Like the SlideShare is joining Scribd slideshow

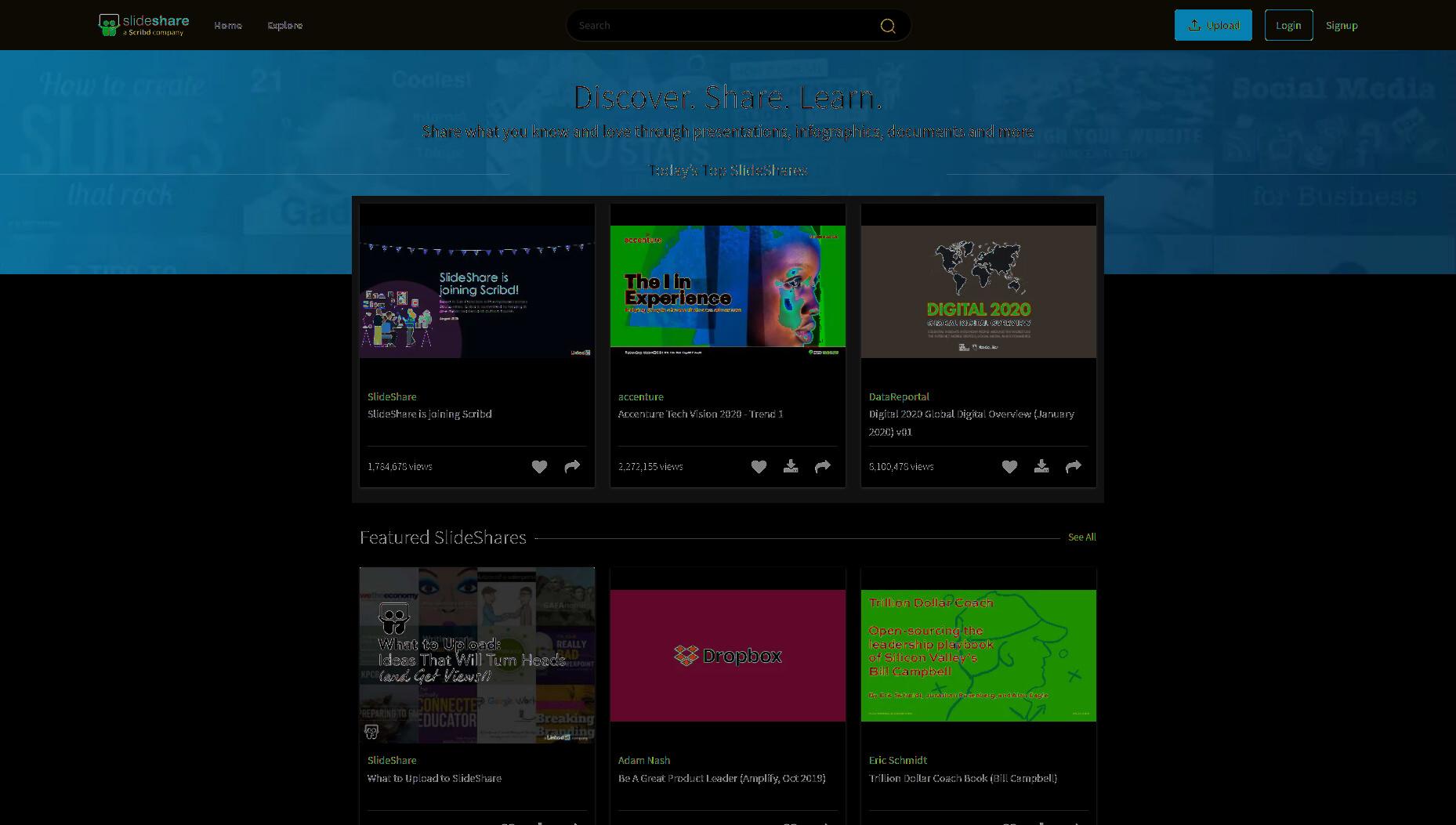[x=539, y=467]
